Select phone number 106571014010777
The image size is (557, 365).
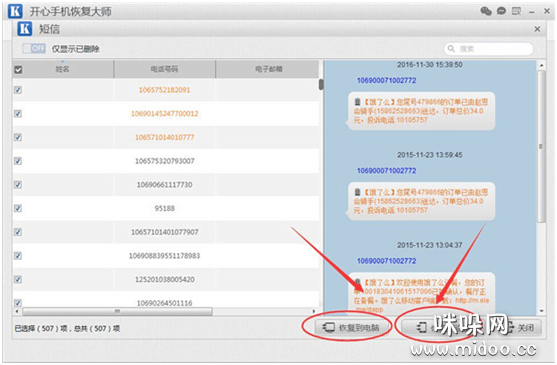164,137
